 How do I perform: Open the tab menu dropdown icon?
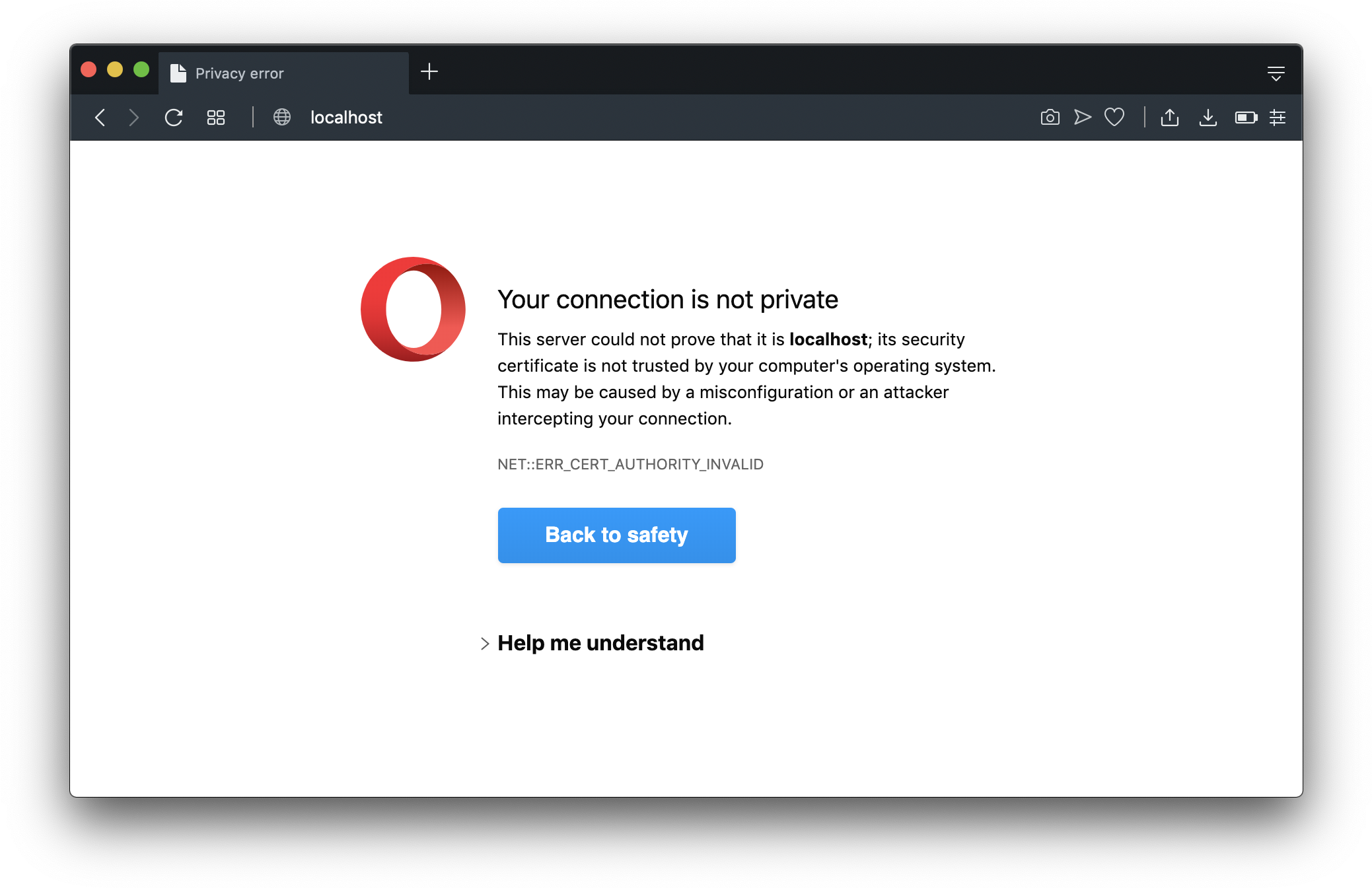click(1276, 73)
